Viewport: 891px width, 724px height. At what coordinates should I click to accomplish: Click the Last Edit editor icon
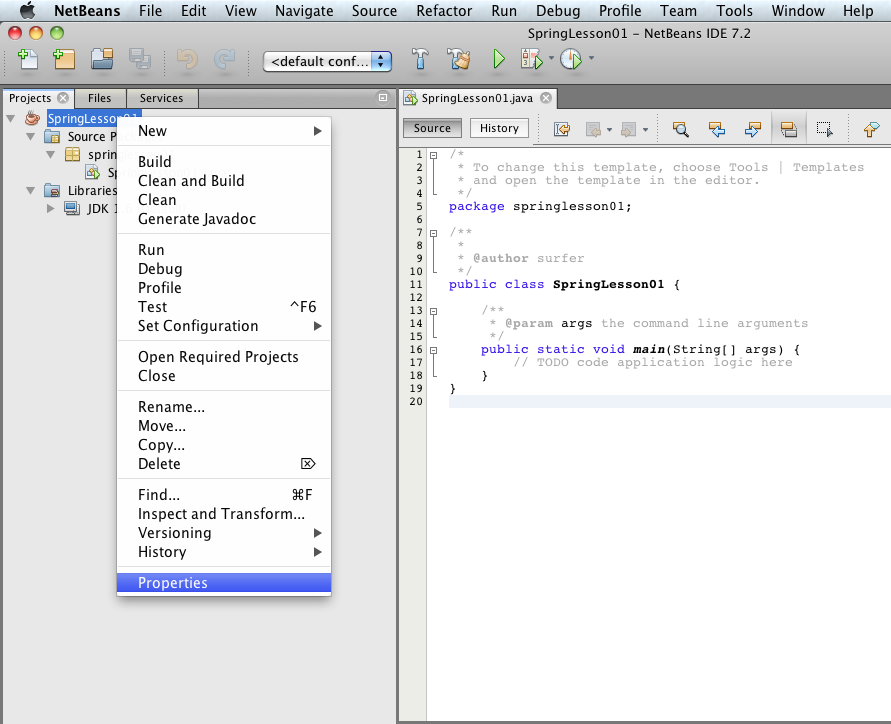click(562, 129)
